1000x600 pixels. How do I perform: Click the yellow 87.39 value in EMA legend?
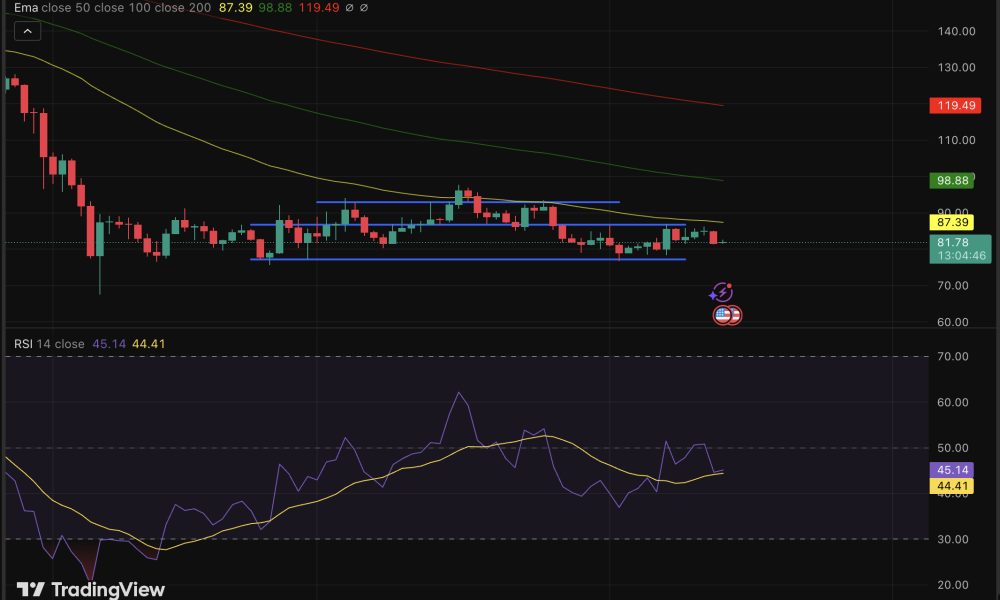(x=235, y=8)
